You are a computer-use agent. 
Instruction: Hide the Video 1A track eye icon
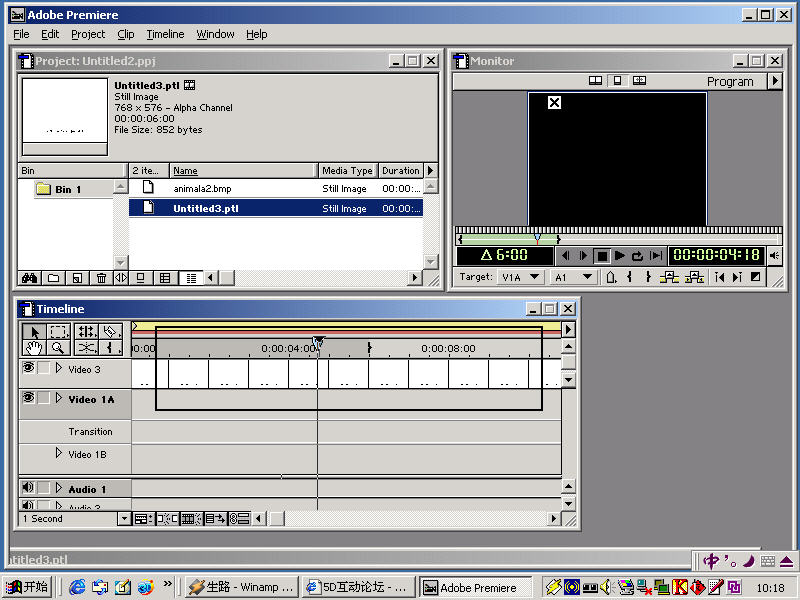point(29,397)
